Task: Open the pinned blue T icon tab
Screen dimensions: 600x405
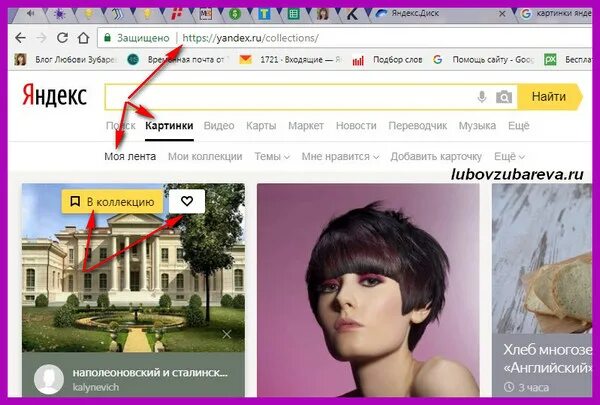Action: [x=264, y=15]
